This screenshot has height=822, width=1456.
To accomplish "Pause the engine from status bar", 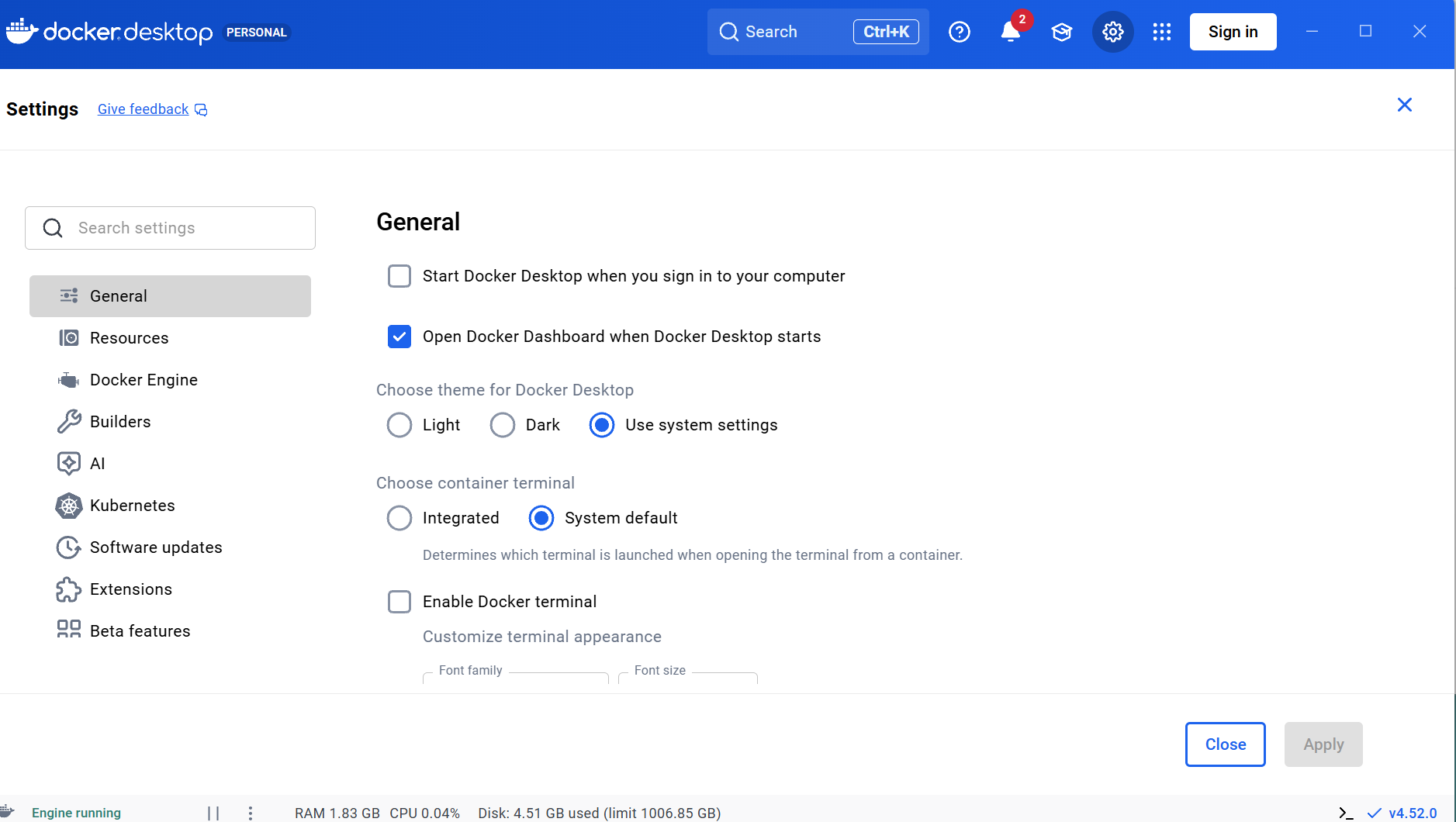I will tap(213, 813).
